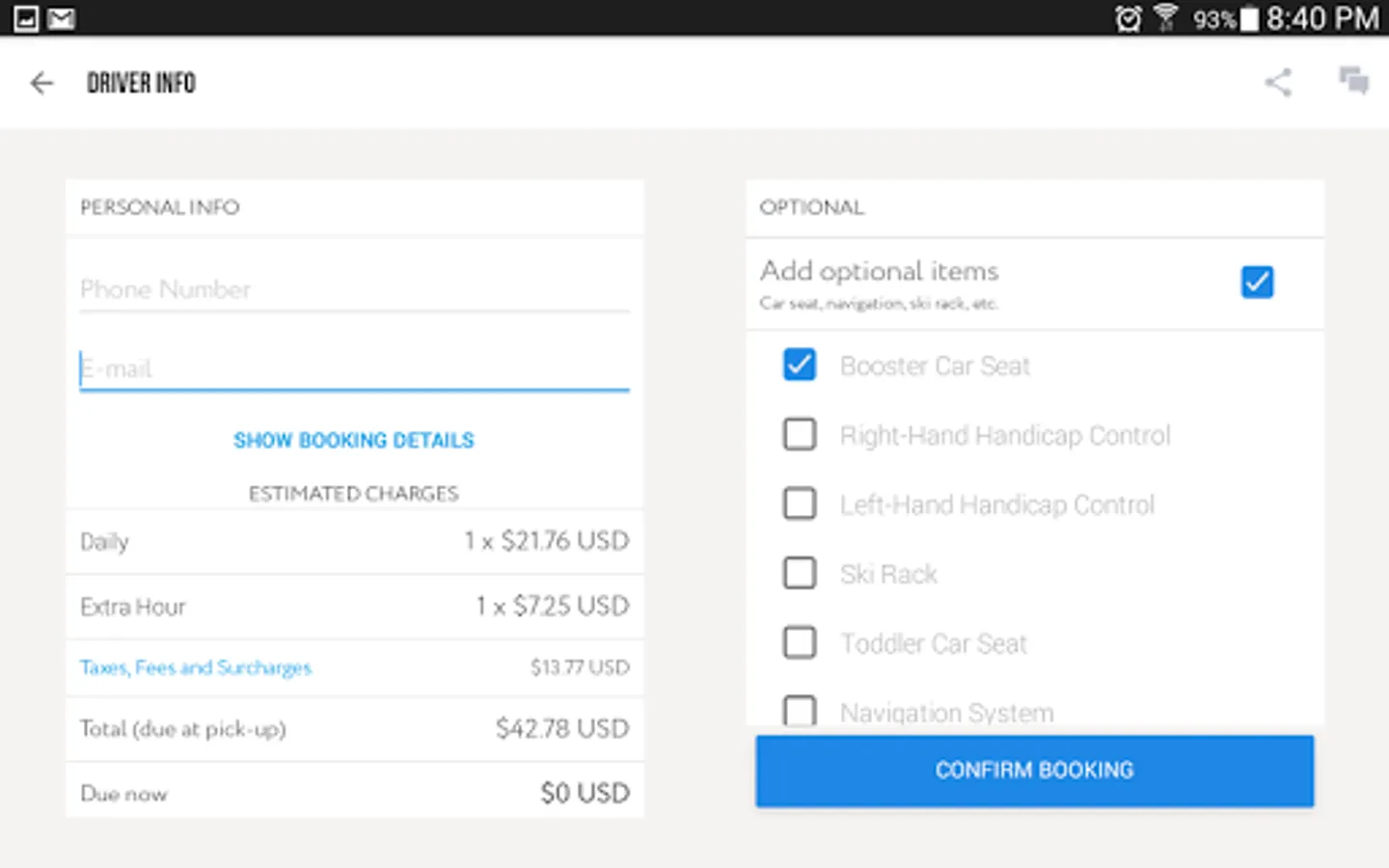
Task: Enable Right-Hand Handicap Control checkbox
Action: pos(800,434)
